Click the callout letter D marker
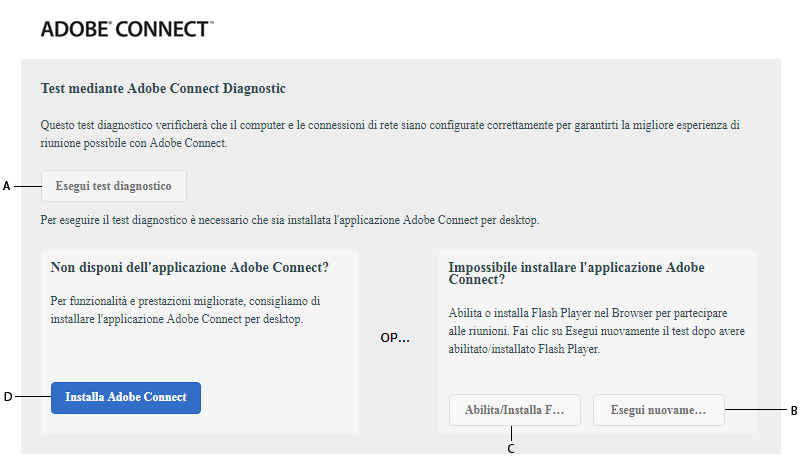 (8, 397)
